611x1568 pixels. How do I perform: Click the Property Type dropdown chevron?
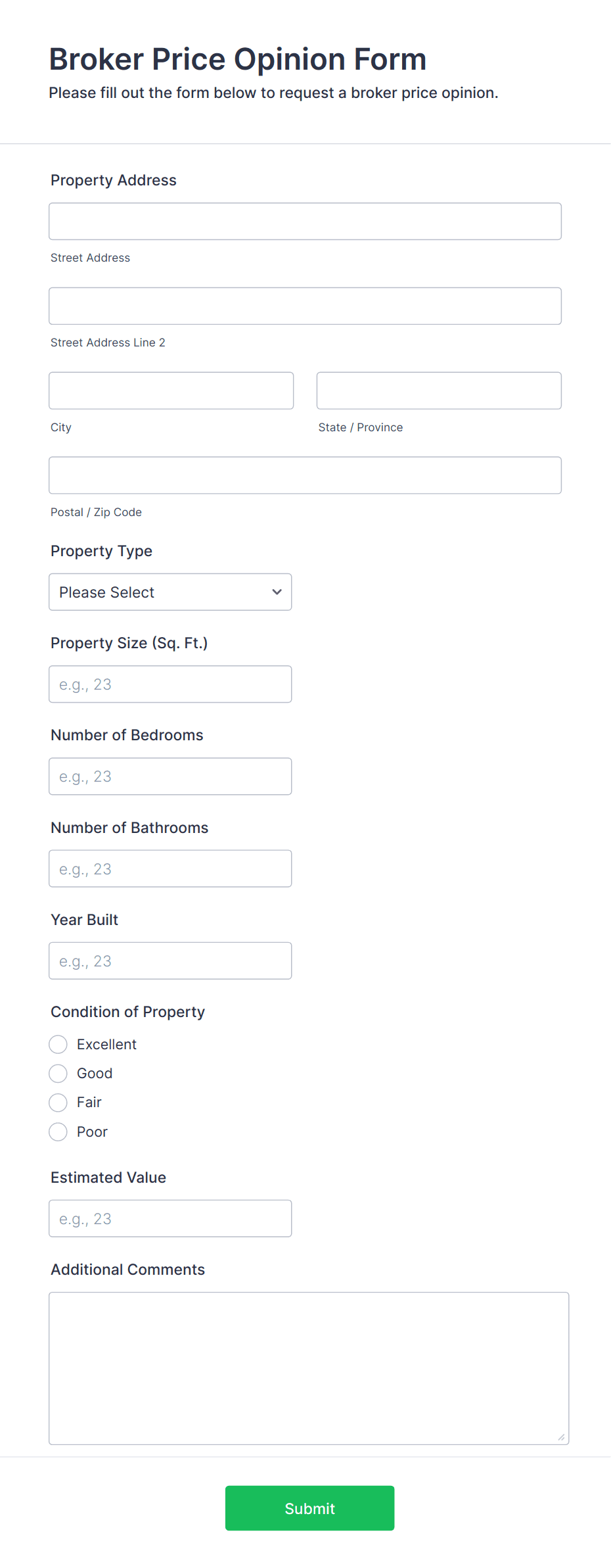point(276,592)
